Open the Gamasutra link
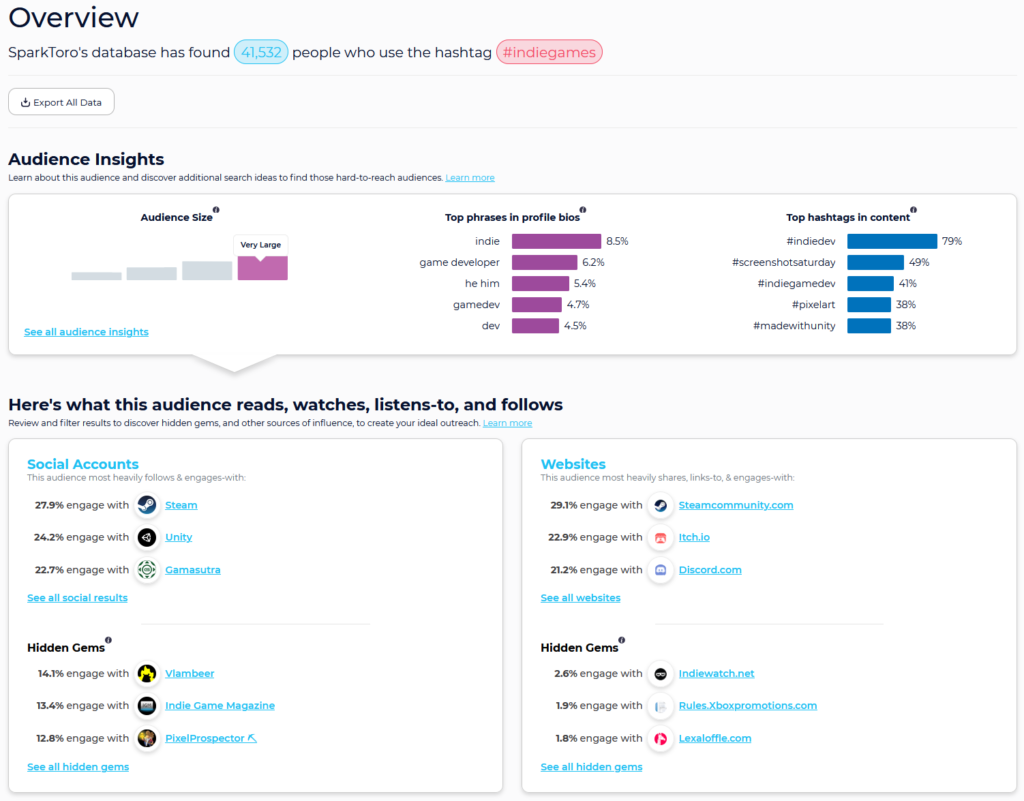This screenshot has width=1024, height=801. click(x=193, y=569)
